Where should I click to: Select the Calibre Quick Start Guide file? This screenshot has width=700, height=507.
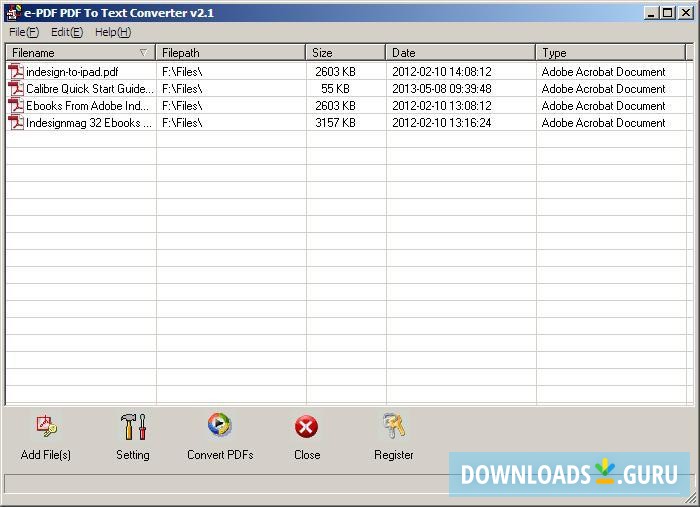point(89,89)
